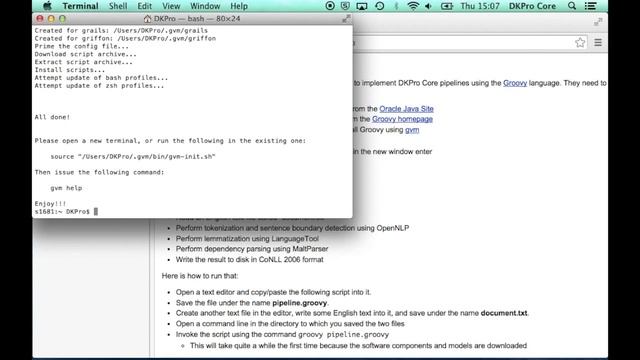Click the OpenNLP tokenization bullet text
The image size is (640, 360).
292,228
